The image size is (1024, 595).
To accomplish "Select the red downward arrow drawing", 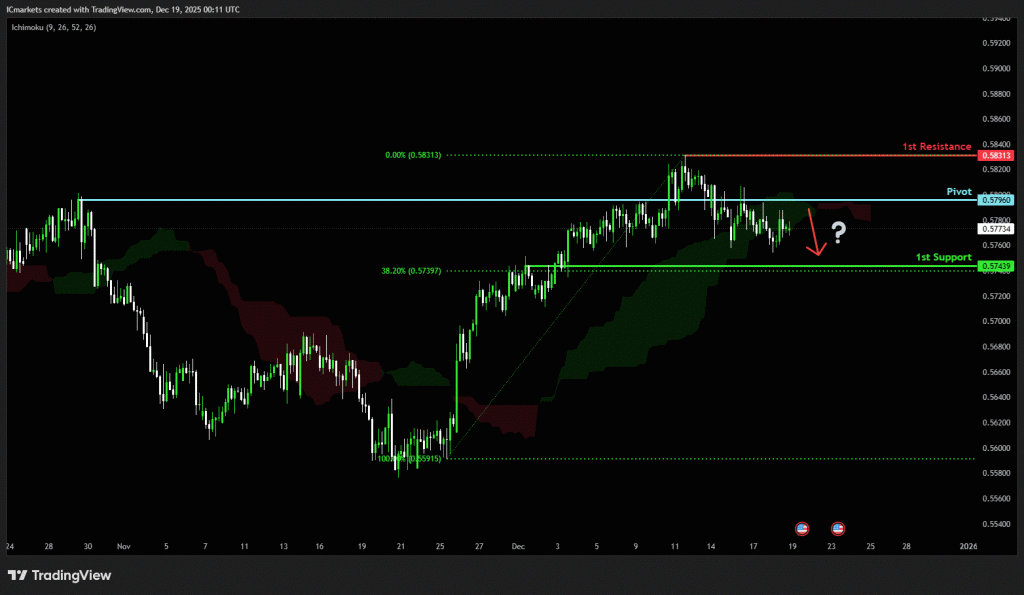I will 815,233.
